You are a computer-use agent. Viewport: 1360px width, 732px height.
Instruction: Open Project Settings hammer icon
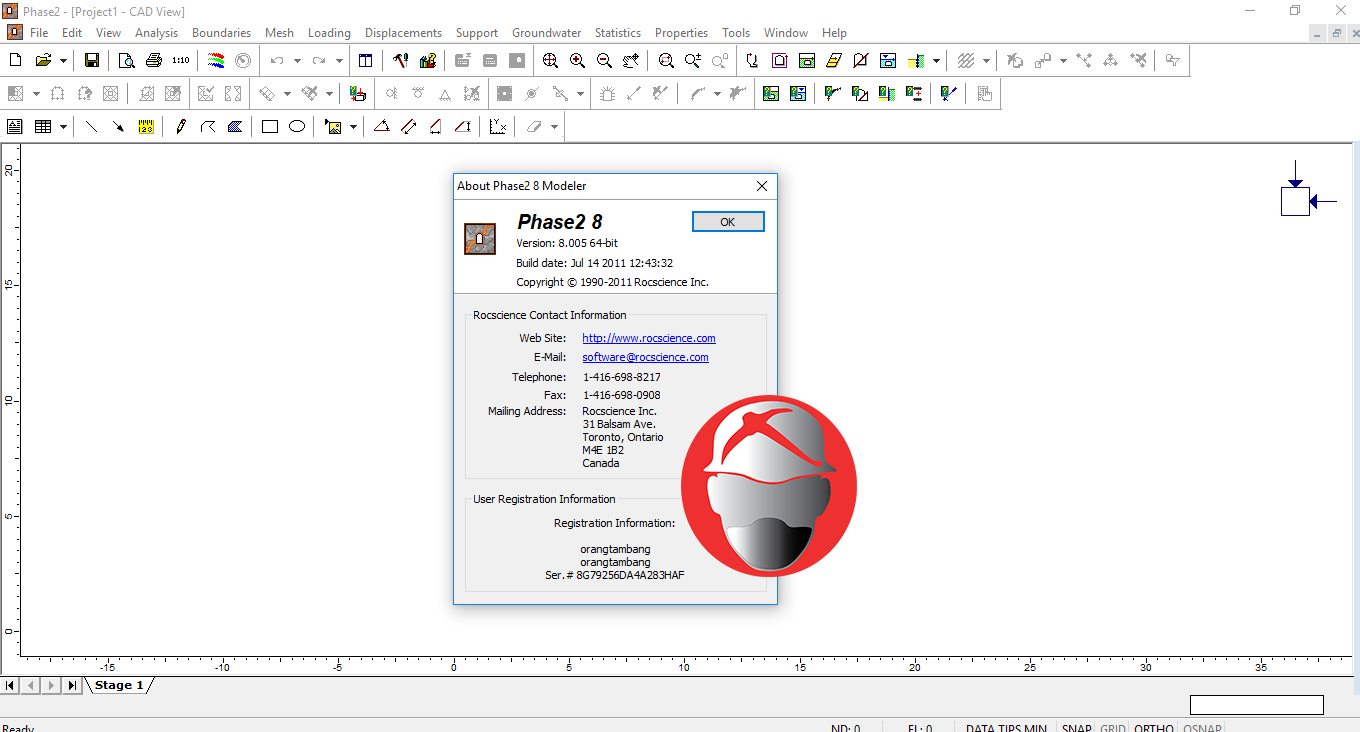pyautogui.click(x=401, y=60)
